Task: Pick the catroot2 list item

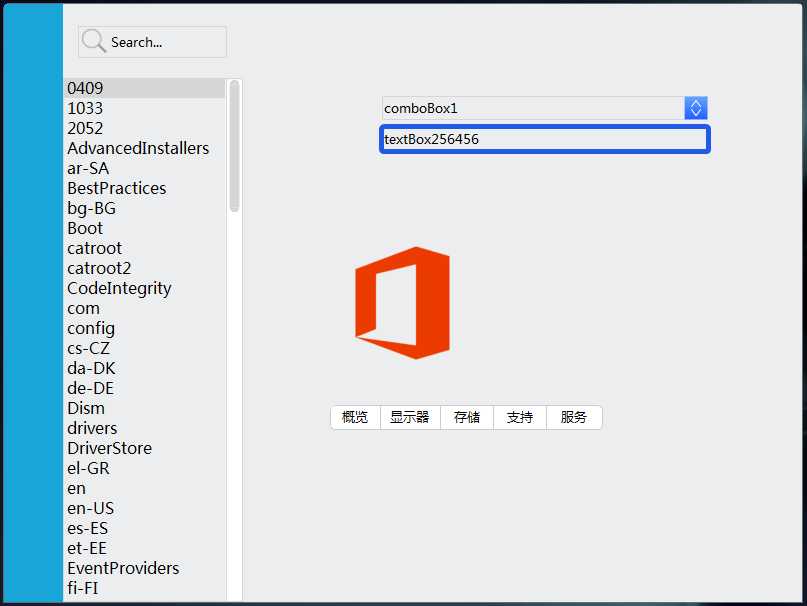Action: (145, 268)
